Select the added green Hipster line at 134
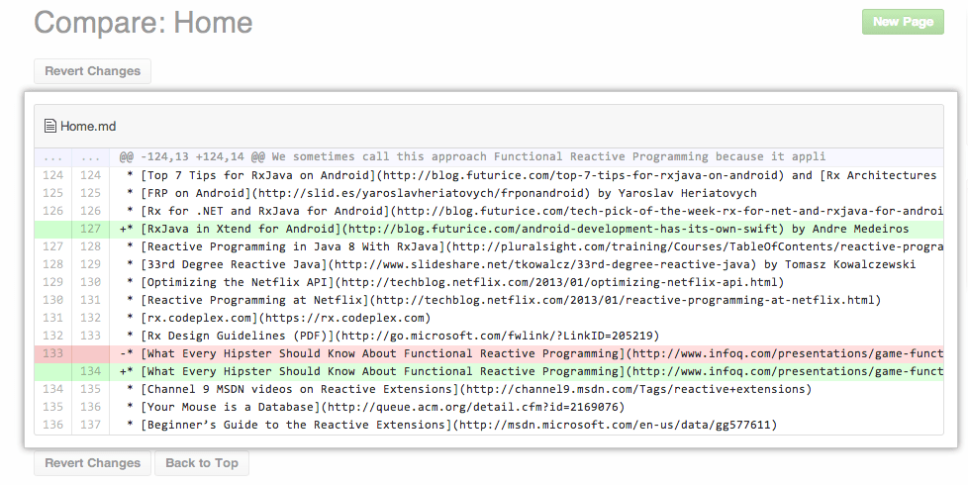The height and width of the screenshot is (485, 968). [x=489, y=371]
